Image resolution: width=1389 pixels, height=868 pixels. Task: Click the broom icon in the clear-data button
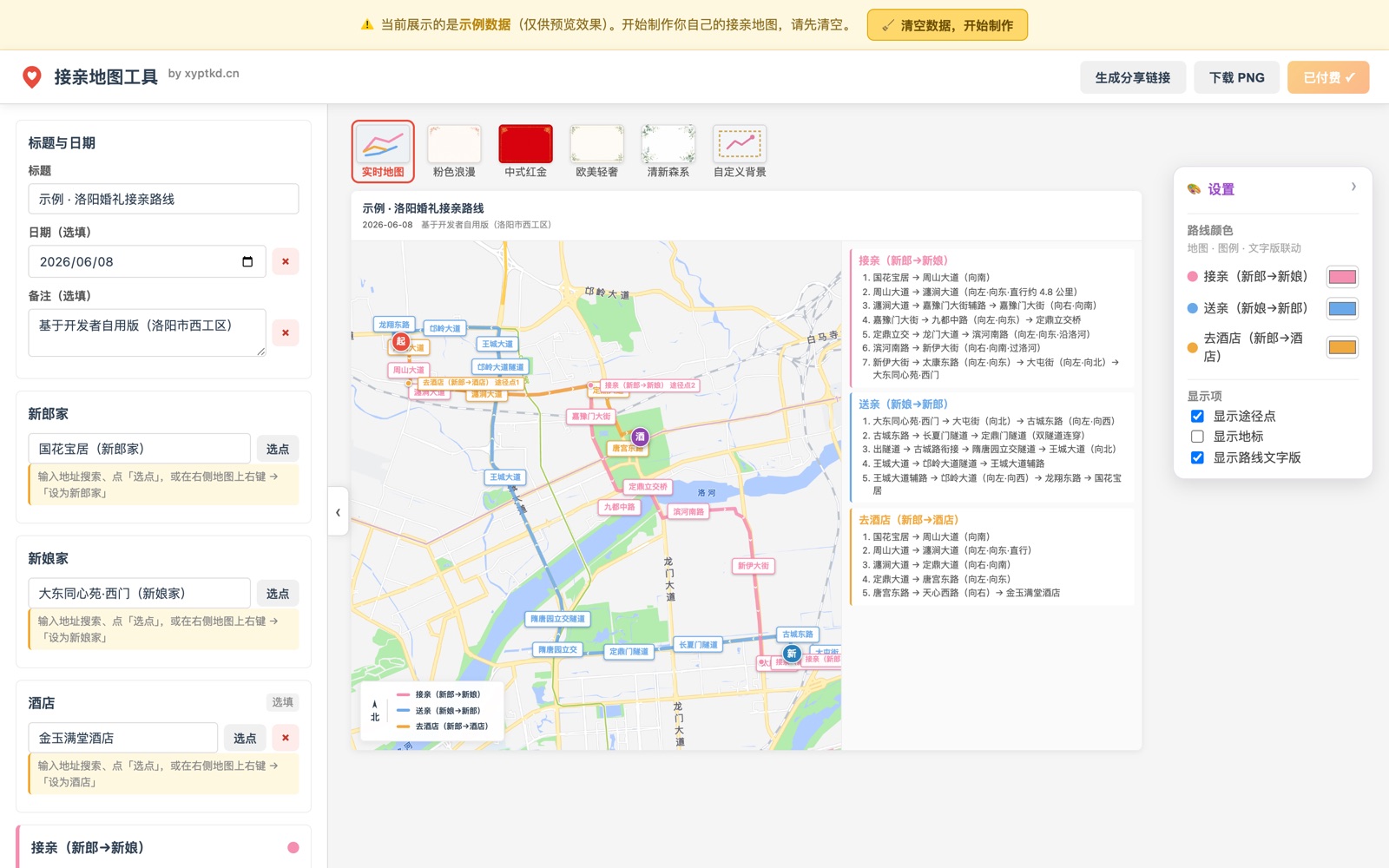click(x=887, y=25)
